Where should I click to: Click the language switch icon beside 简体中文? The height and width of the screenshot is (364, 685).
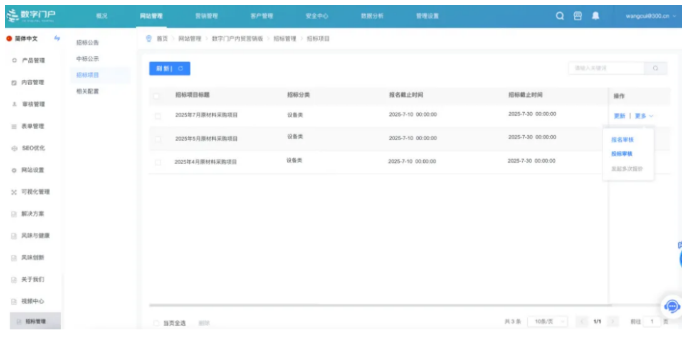click(57, 38)
